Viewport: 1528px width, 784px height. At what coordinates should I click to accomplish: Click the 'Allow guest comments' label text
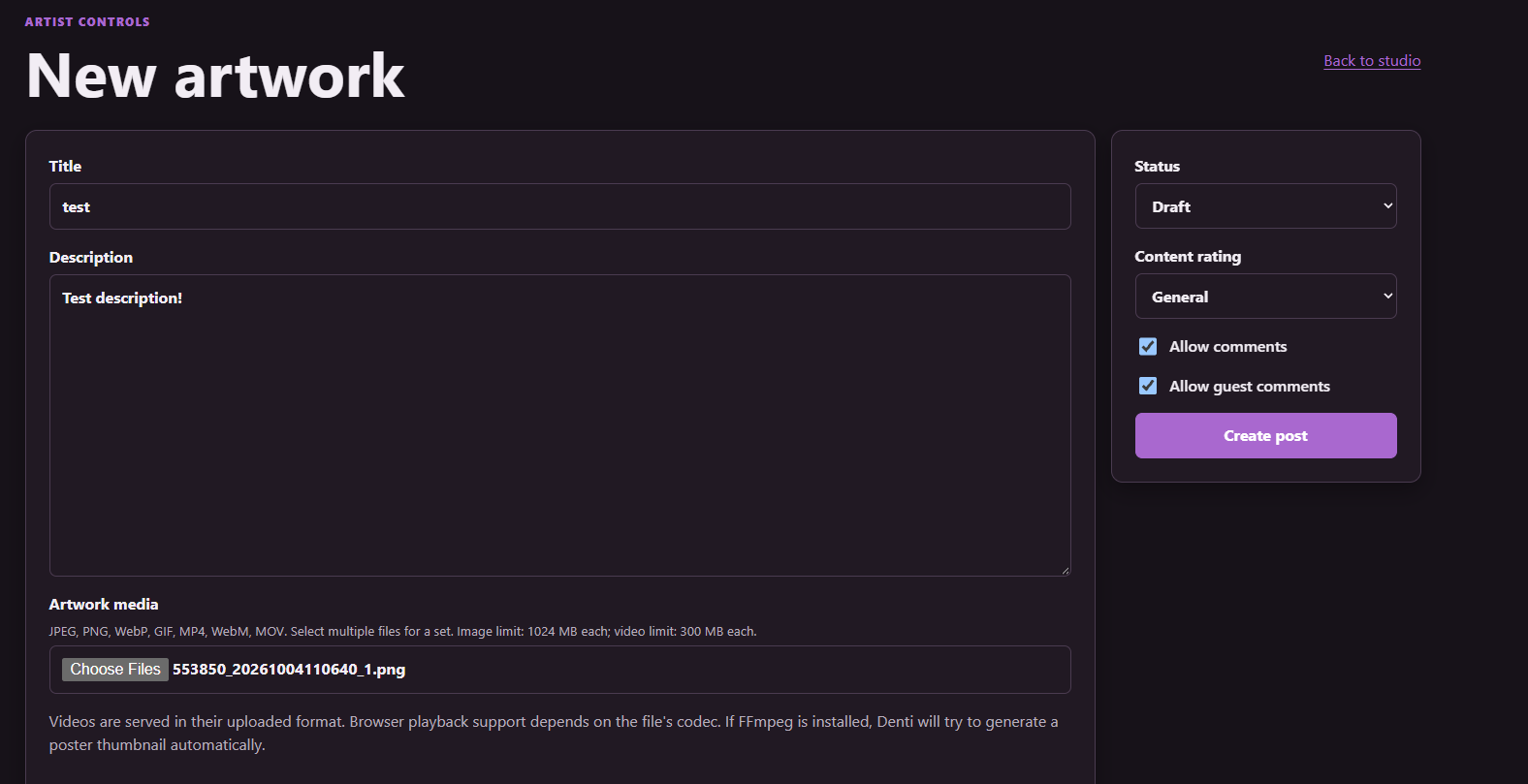click(1250, 387)
